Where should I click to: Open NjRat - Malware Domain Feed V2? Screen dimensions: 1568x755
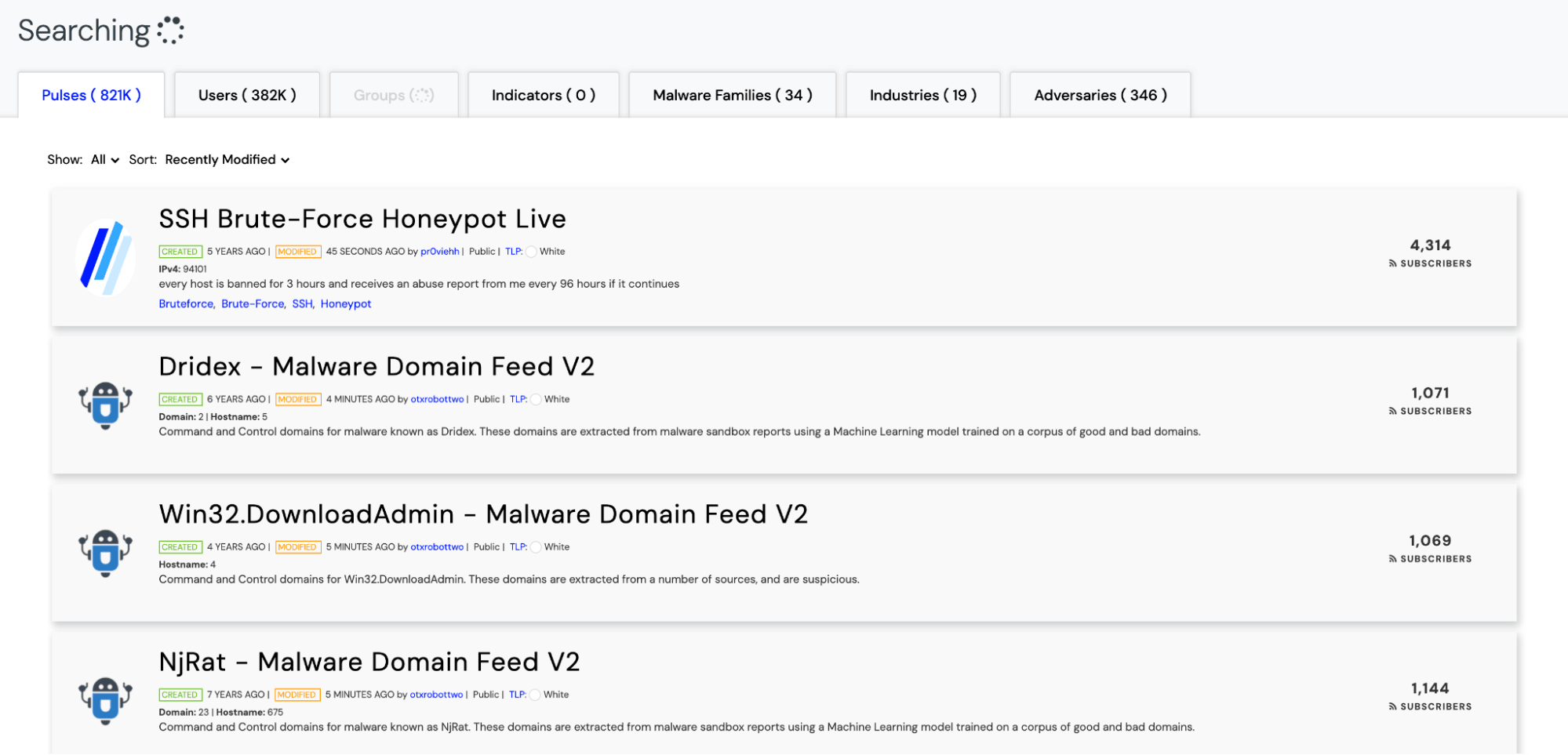(369, 662)
